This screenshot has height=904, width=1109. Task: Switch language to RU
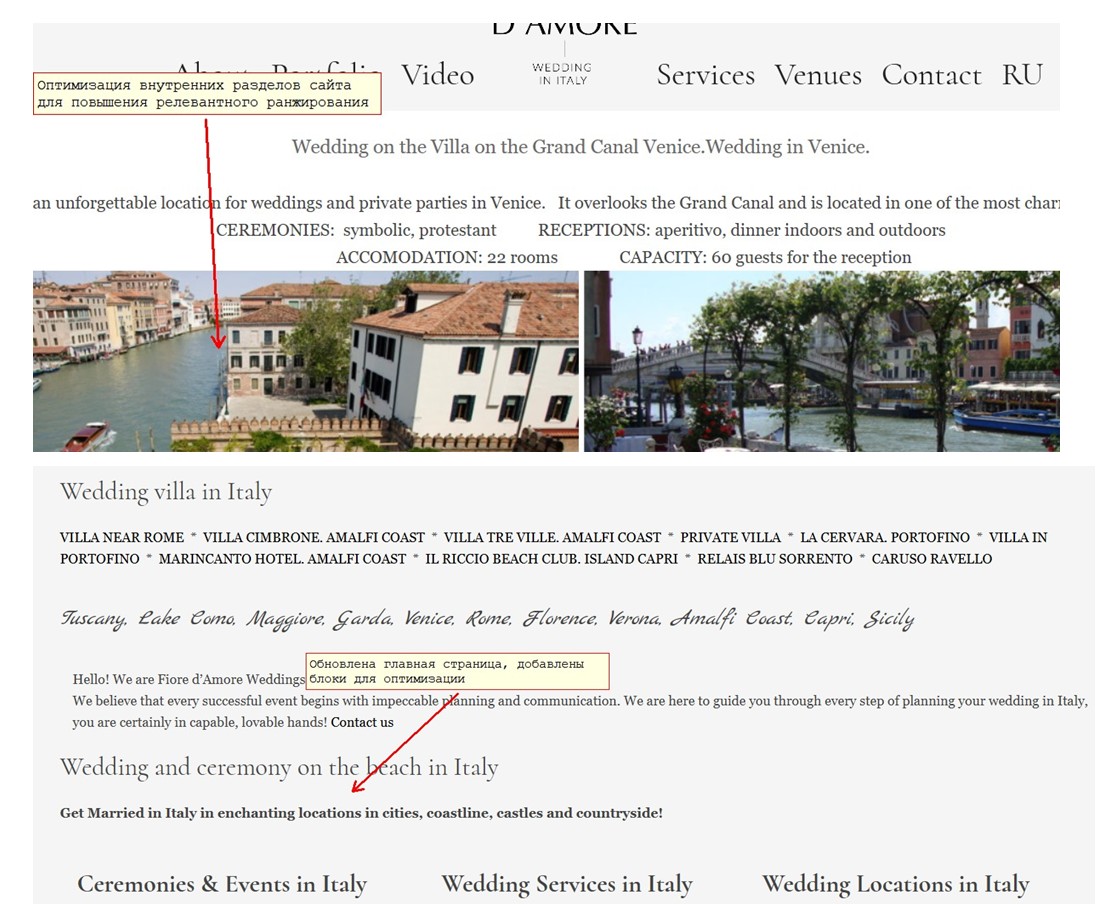click(x=1023, y=75)
